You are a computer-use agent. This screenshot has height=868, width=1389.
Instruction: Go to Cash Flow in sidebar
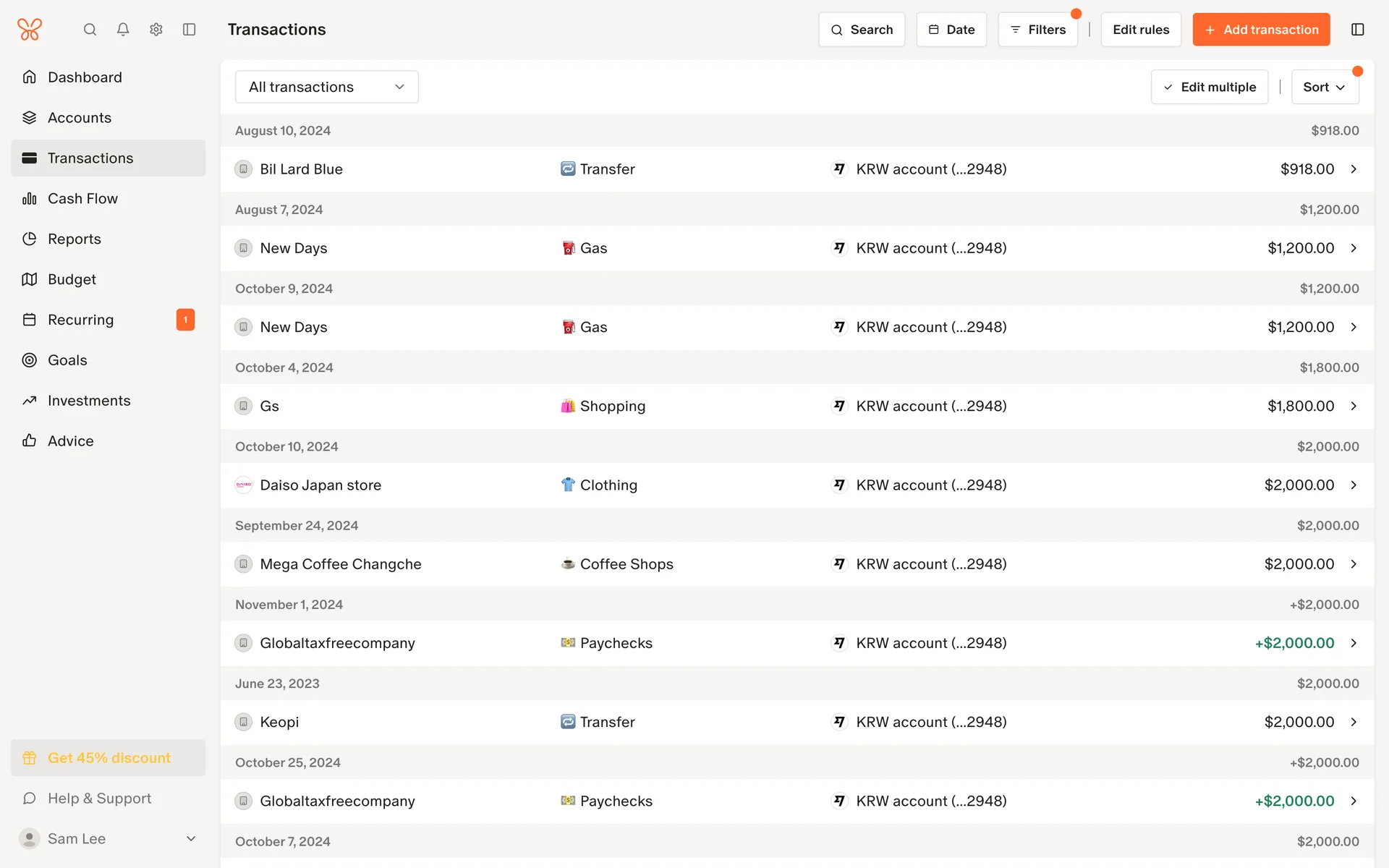coord(82,199)
